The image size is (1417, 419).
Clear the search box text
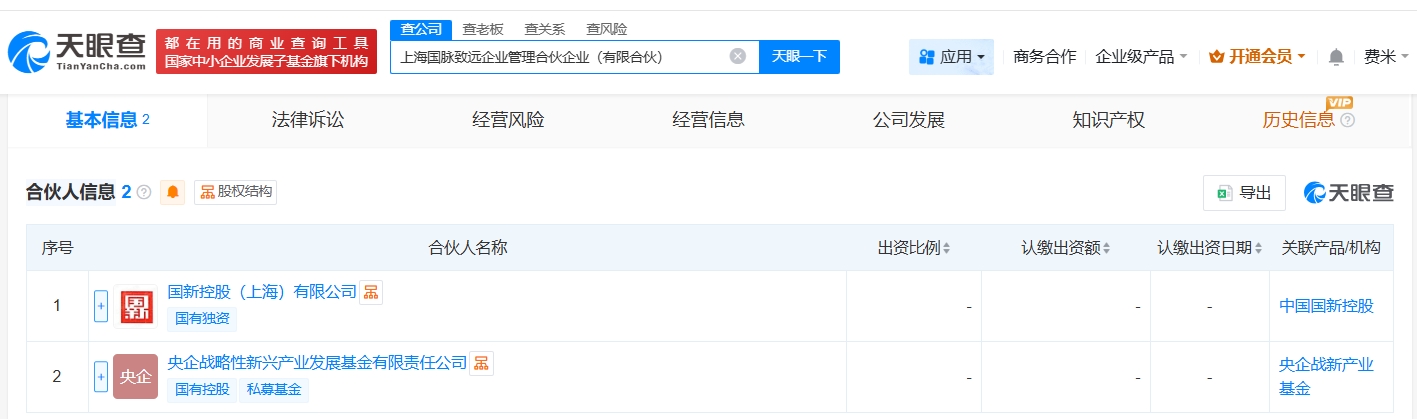pos(738,56)
